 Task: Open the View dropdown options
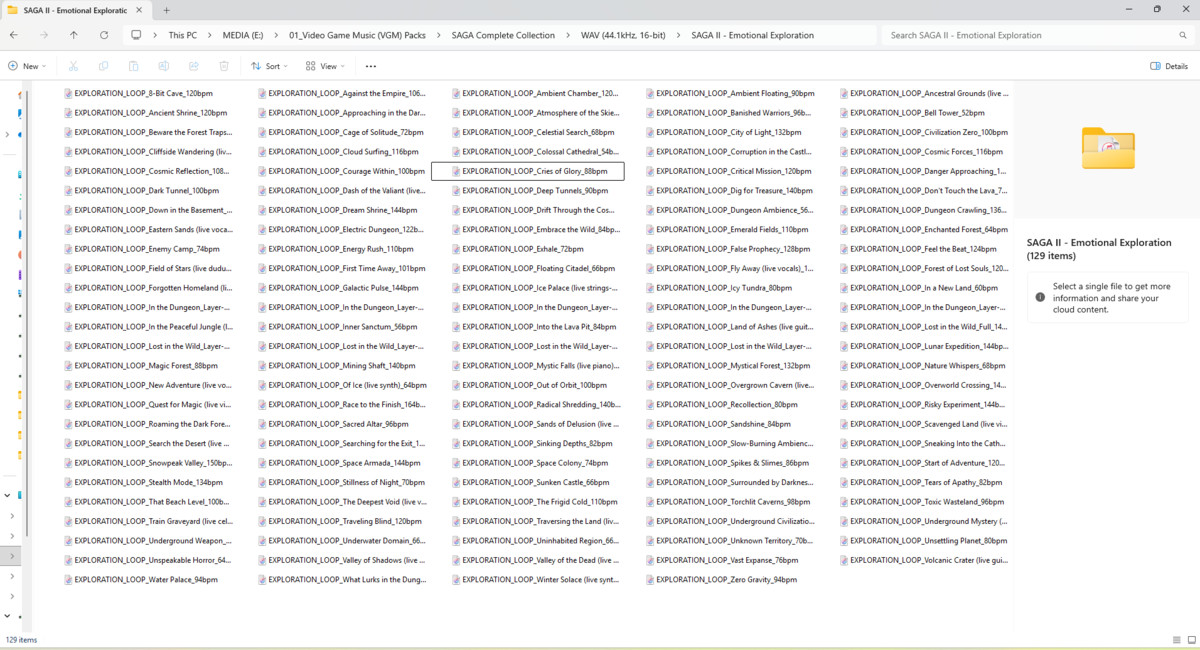point(326,66)
